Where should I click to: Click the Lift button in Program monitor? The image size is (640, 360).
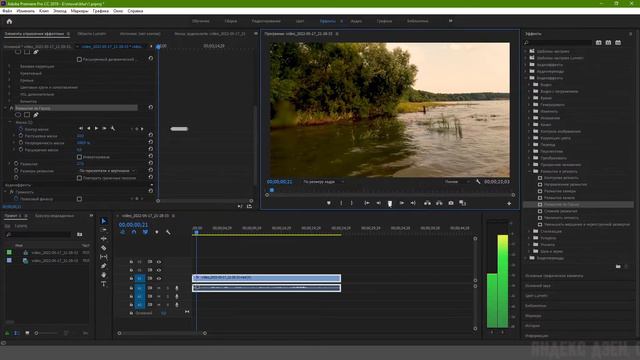tap(427, 203)
